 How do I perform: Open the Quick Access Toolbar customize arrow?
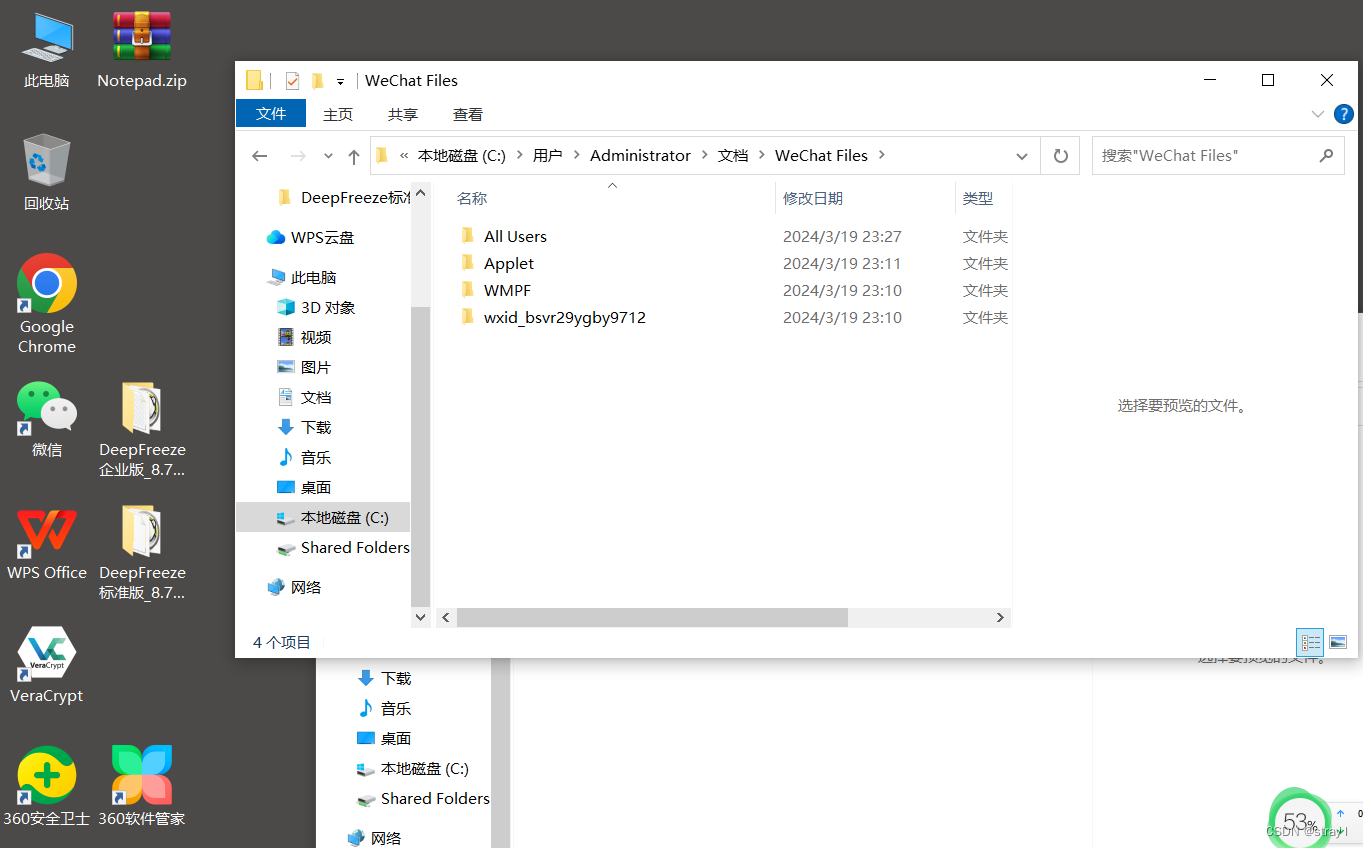coord(340,82)
